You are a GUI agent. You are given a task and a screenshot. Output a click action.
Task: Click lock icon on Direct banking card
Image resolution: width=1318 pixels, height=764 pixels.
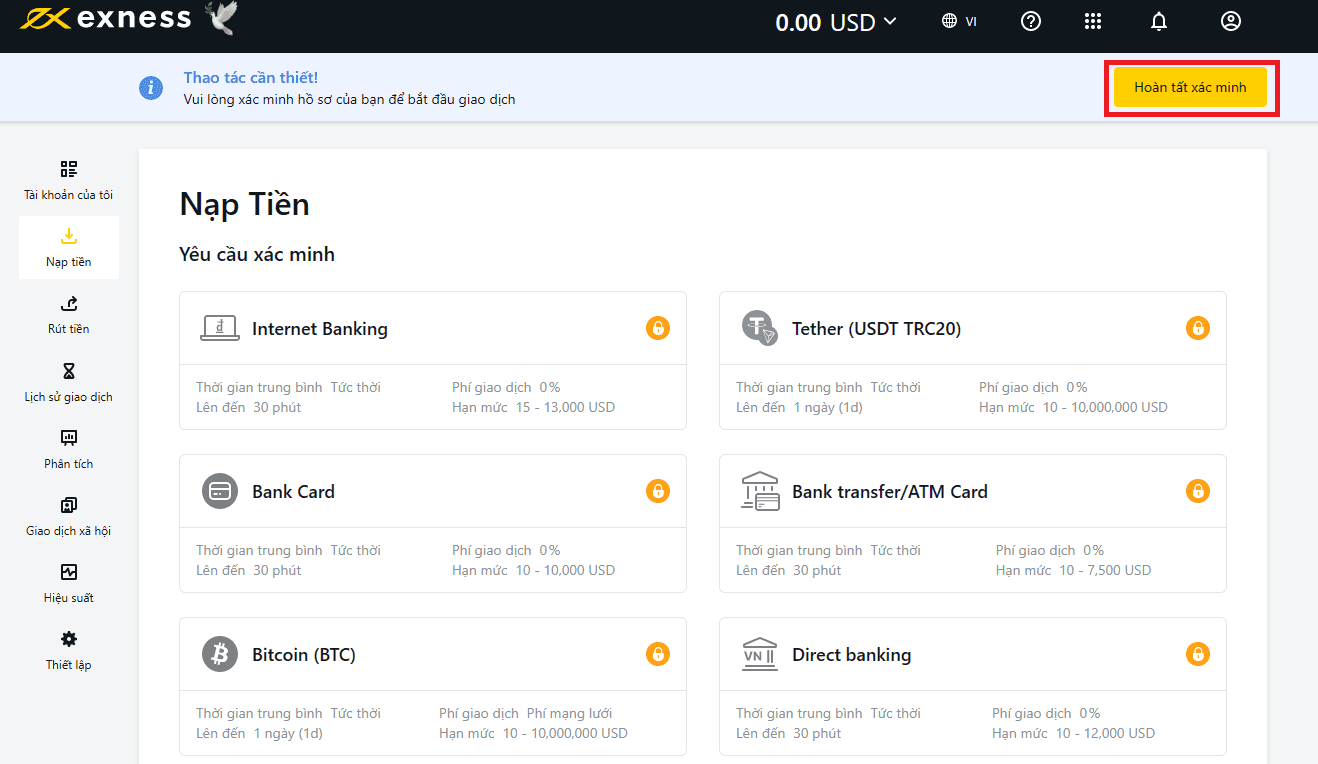1198,654
